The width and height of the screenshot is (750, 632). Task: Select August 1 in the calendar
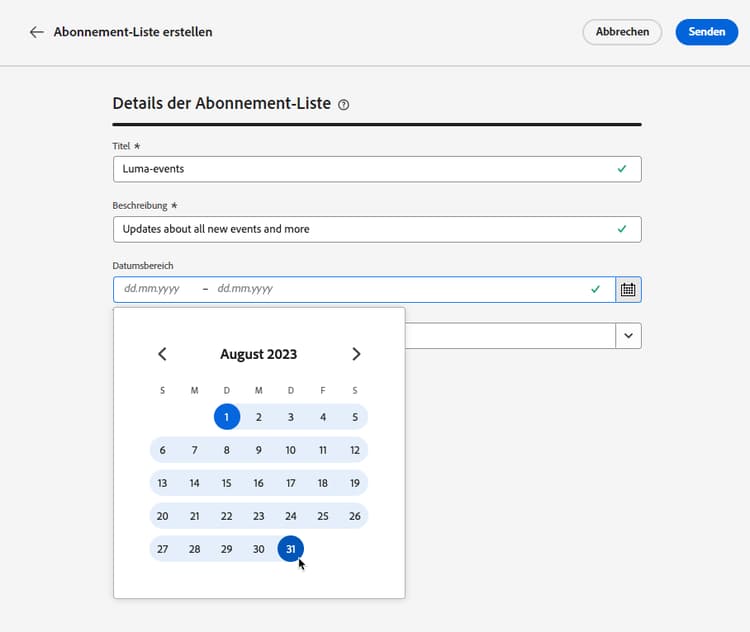point(227,417)
